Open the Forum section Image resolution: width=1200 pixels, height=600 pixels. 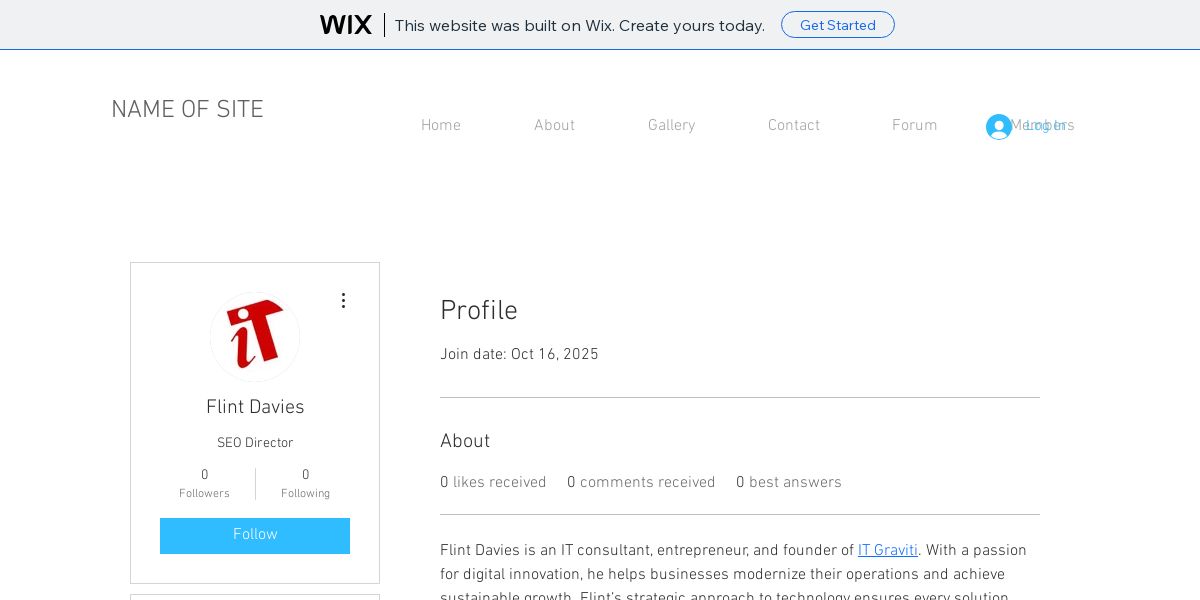914,126
